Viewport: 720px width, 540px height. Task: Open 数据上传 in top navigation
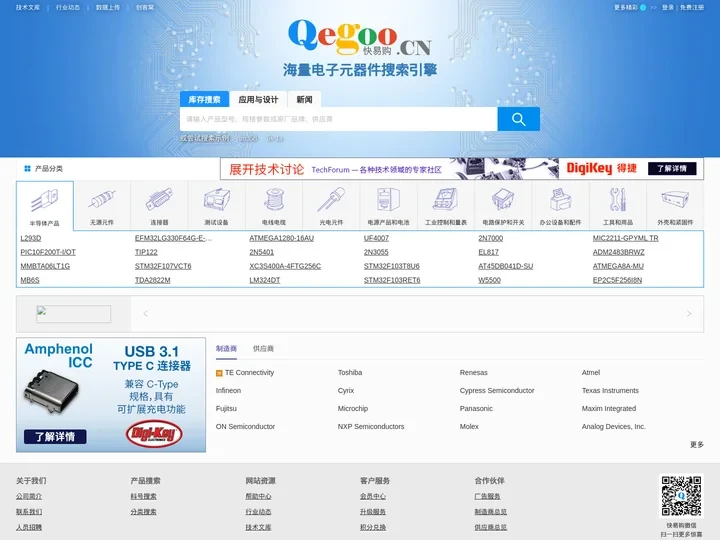(107, 7)
